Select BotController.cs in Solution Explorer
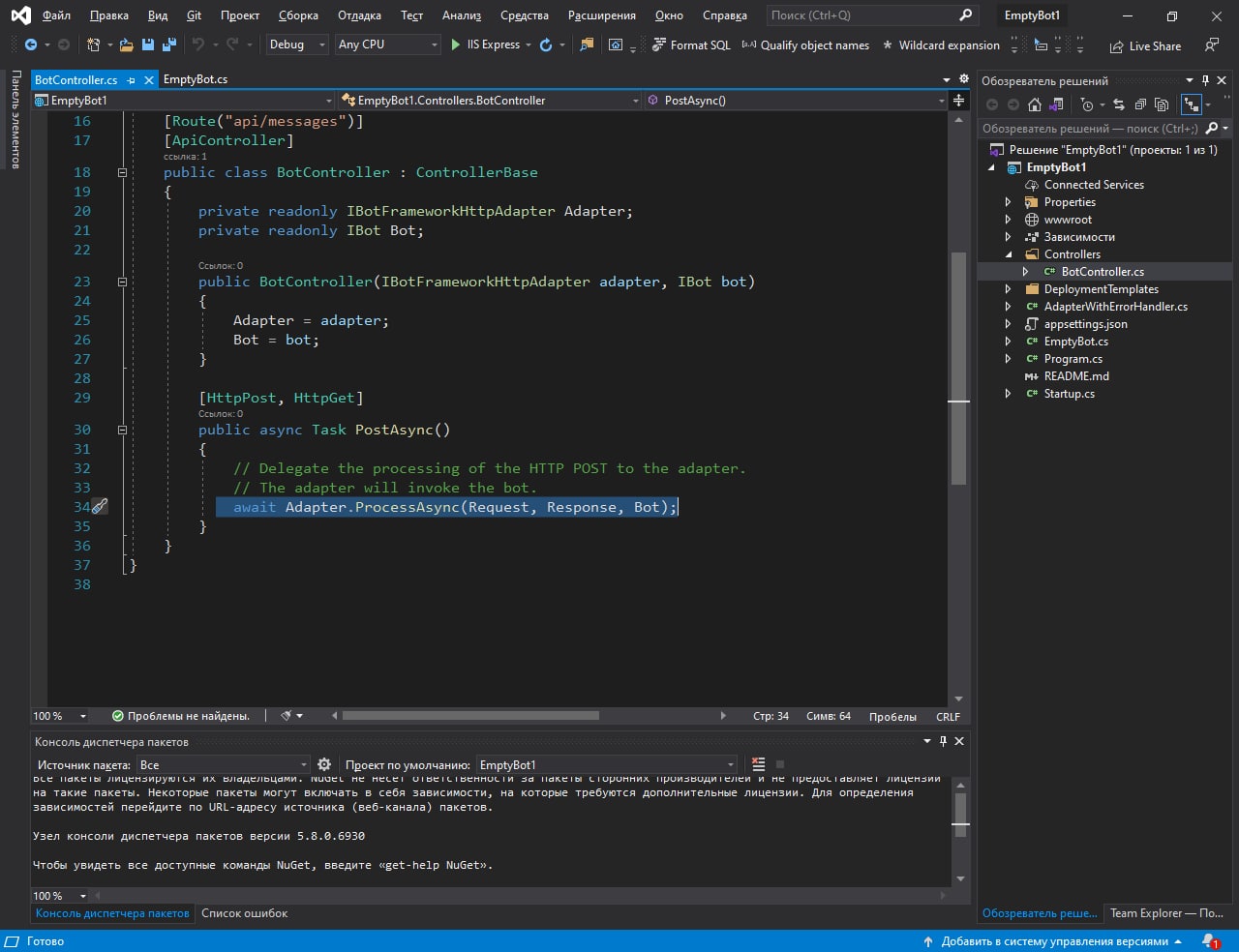This screenshot has width=1239, height=952. click(x=1103, y=272)
